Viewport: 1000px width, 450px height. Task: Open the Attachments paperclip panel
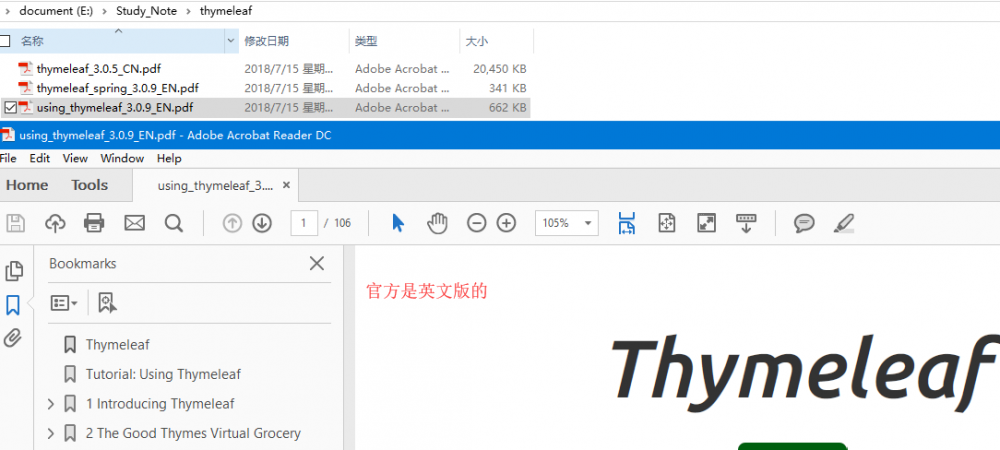click(x=13, y=338)
